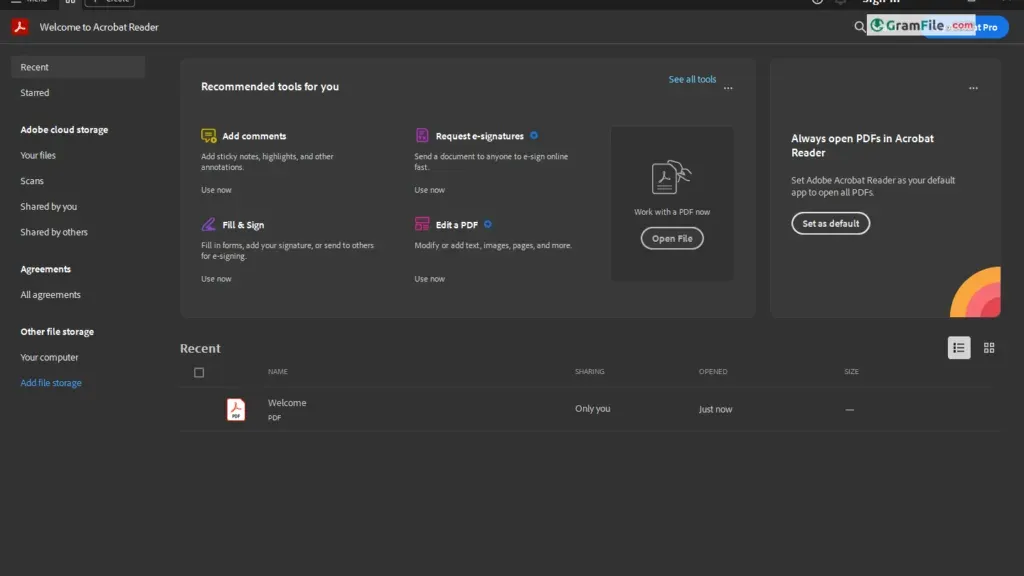1024x576 pixels.
Task: Click the Add comments tool title
Action: tap(254, 136)
